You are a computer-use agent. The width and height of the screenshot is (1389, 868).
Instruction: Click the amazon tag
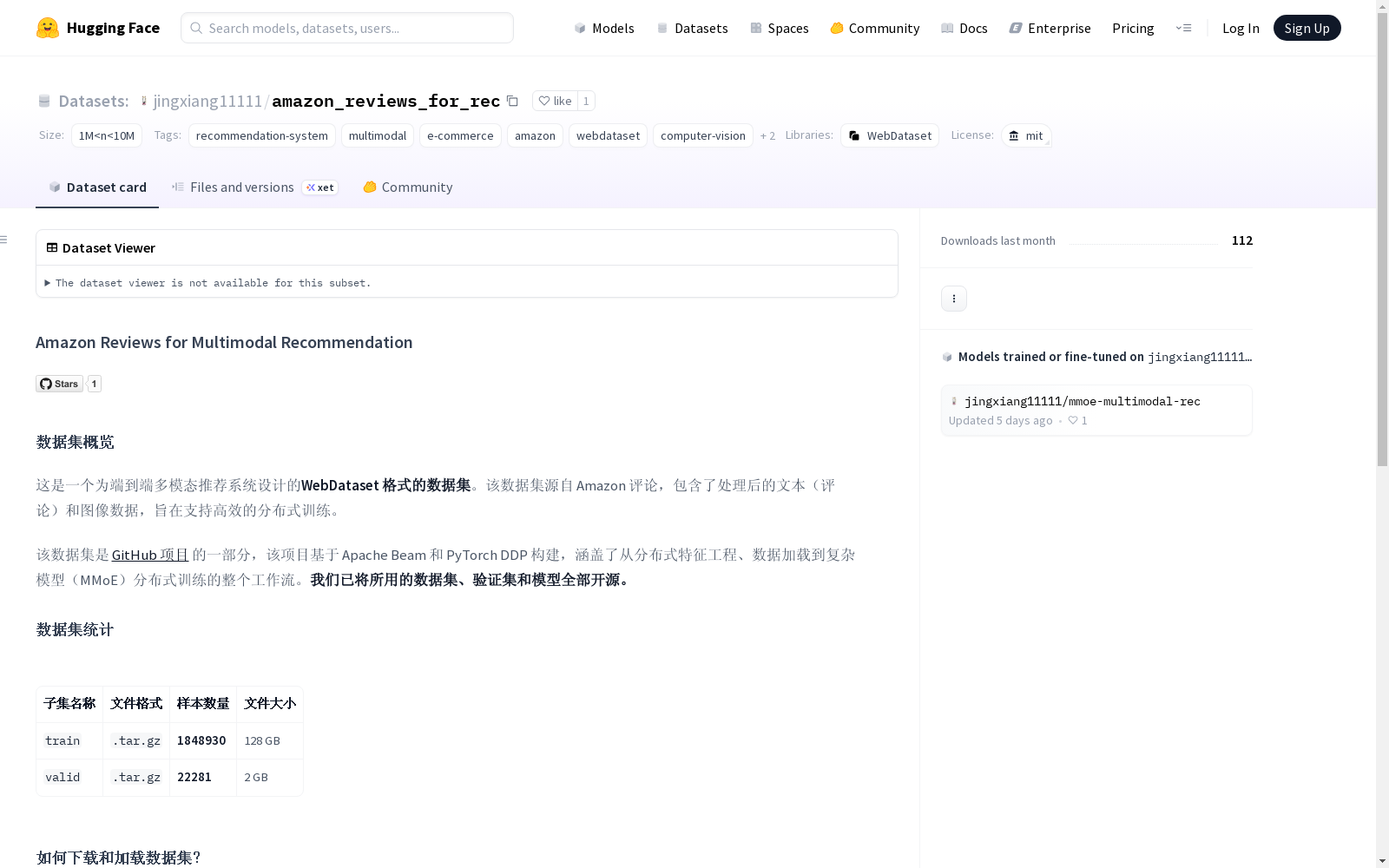[x=535, y=135]
